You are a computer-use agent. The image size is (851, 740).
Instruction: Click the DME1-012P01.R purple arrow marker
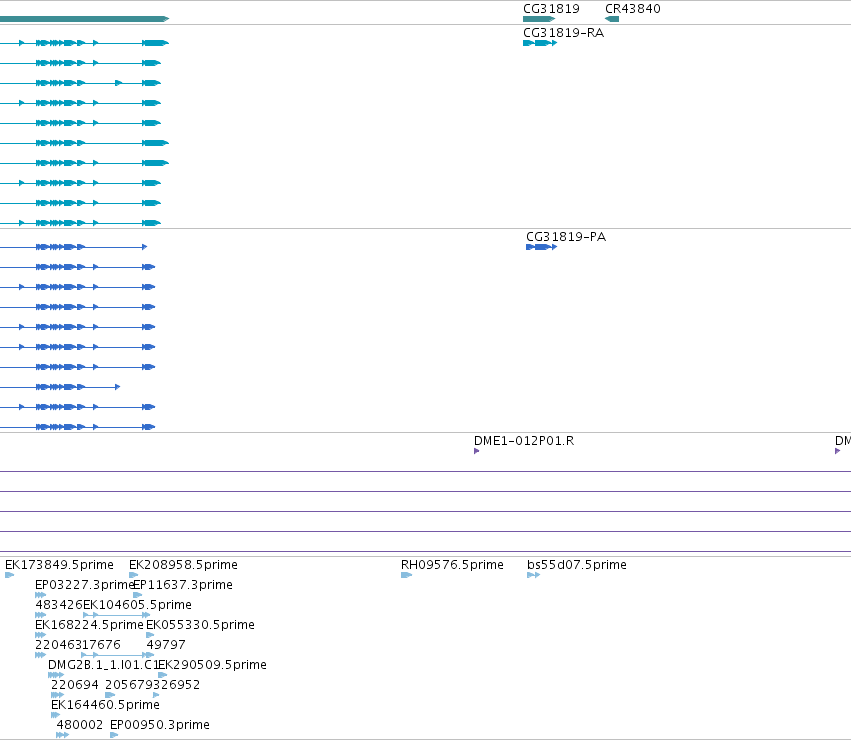(477, 451)
